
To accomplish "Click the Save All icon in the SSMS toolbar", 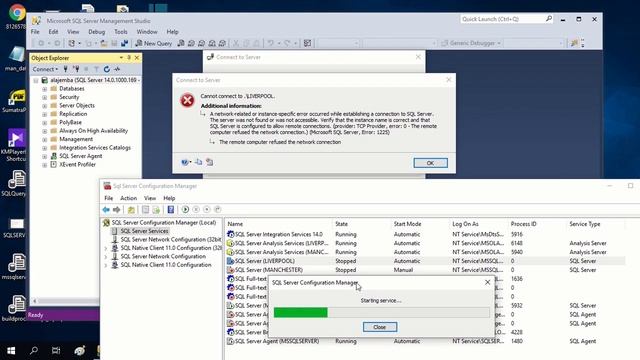I will point(124,43).
